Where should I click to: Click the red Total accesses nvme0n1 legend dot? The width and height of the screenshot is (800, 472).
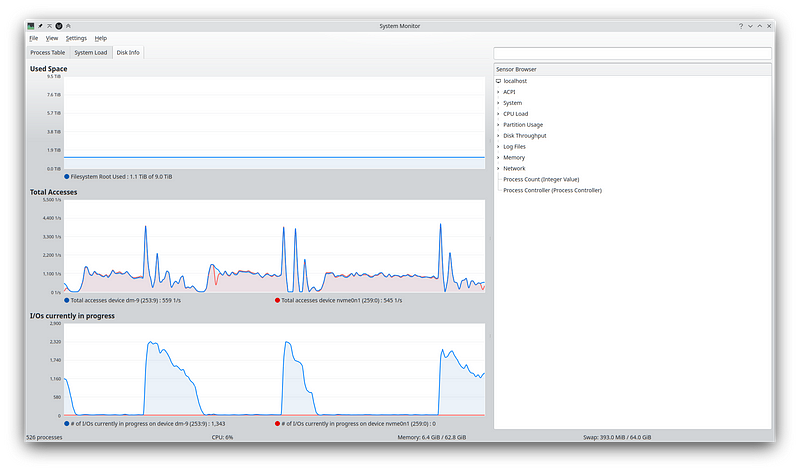278,301
